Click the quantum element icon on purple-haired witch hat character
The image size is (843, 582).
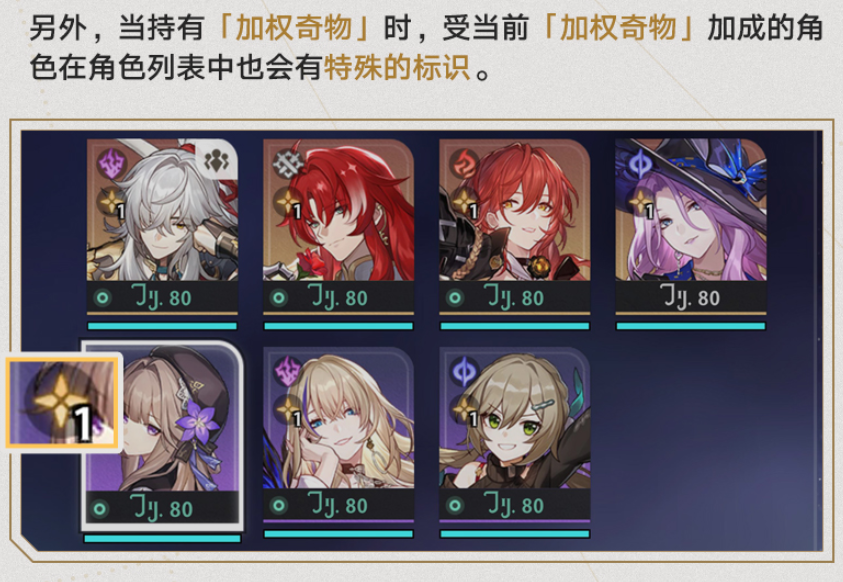[x=640, y=163]
